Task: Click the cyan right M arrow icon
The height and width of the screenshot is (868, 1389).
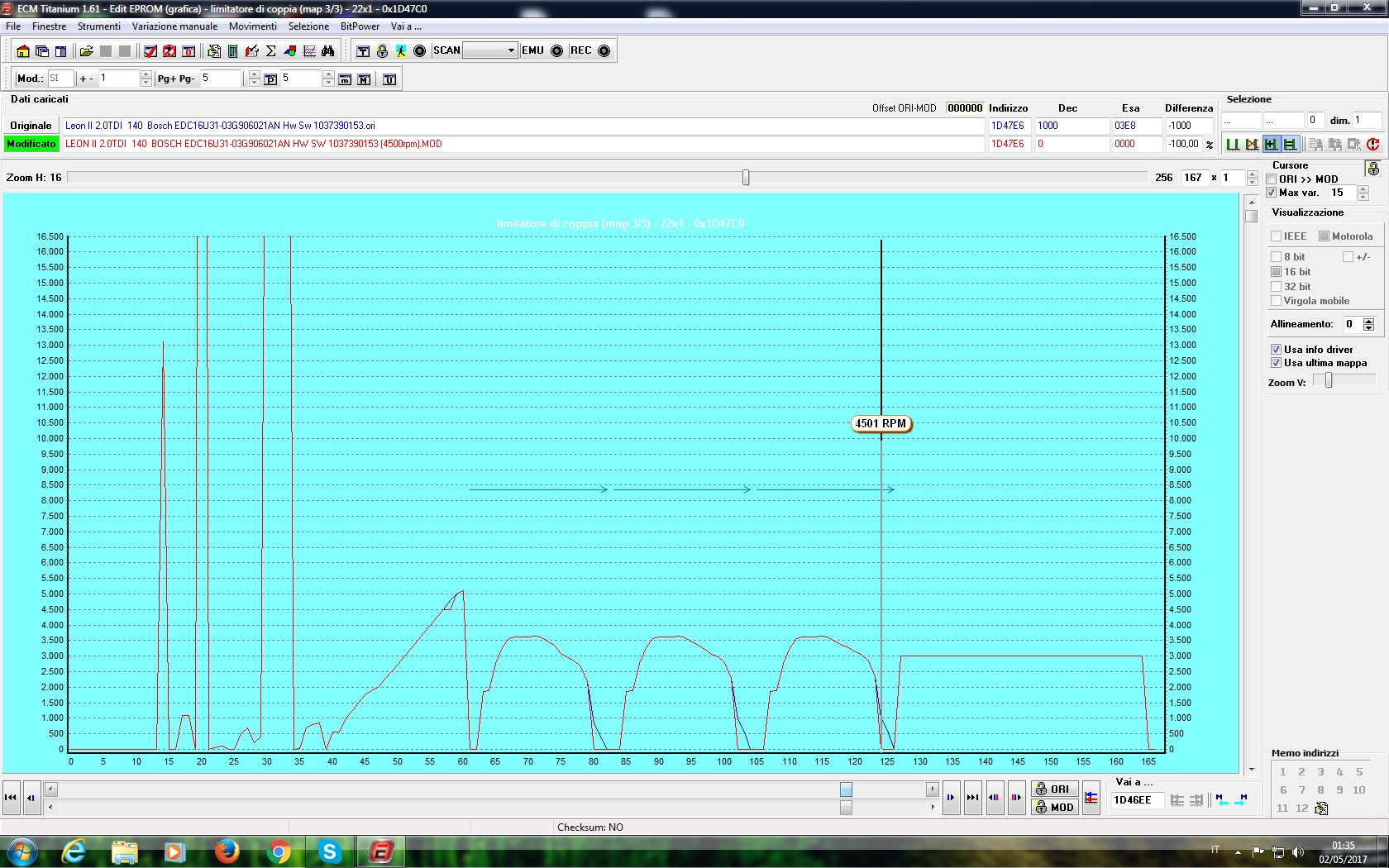Action: [x=1241, y=799]
